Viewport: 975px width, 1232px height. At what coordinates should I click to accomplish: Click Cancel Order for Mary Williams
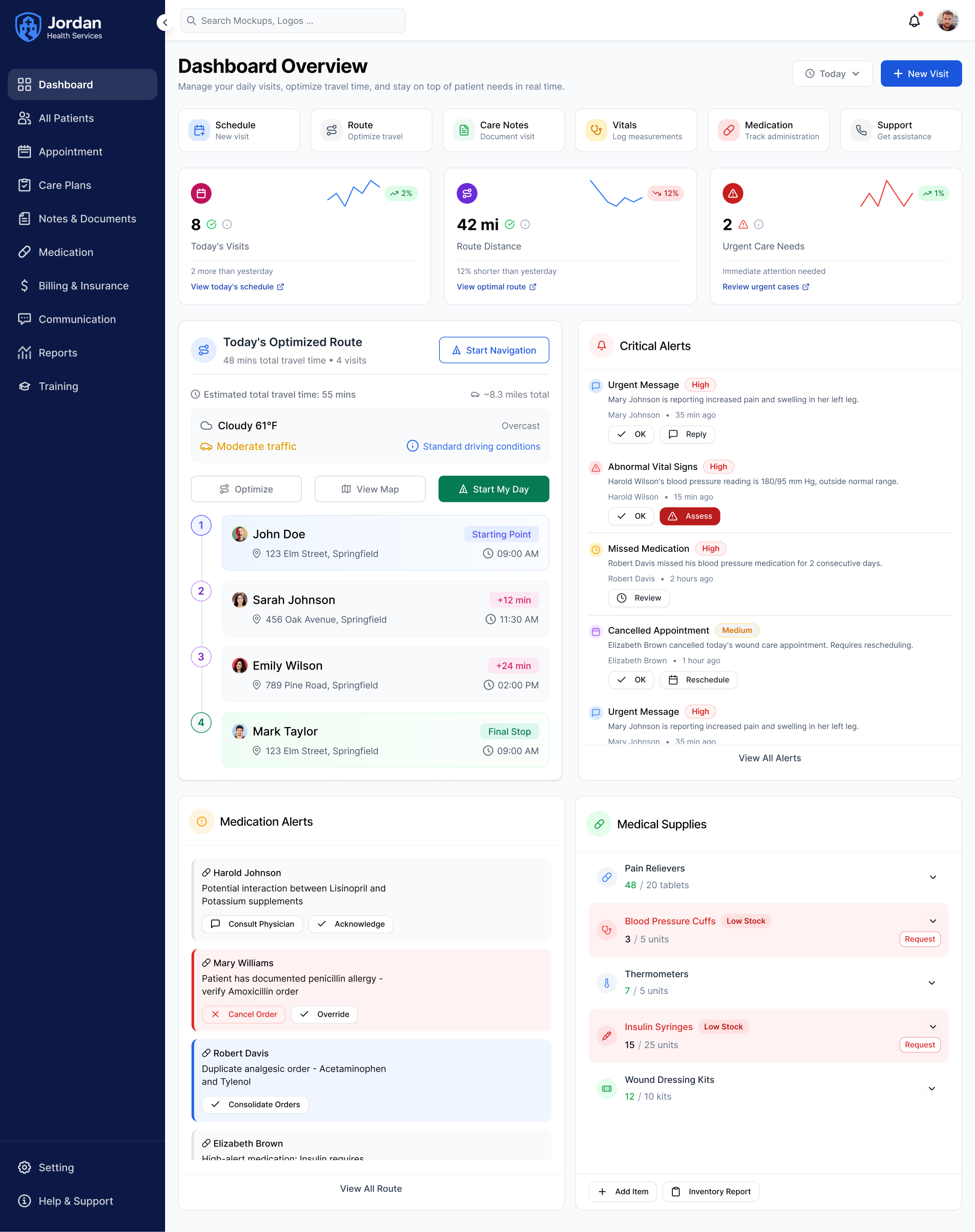(244, 1014)
